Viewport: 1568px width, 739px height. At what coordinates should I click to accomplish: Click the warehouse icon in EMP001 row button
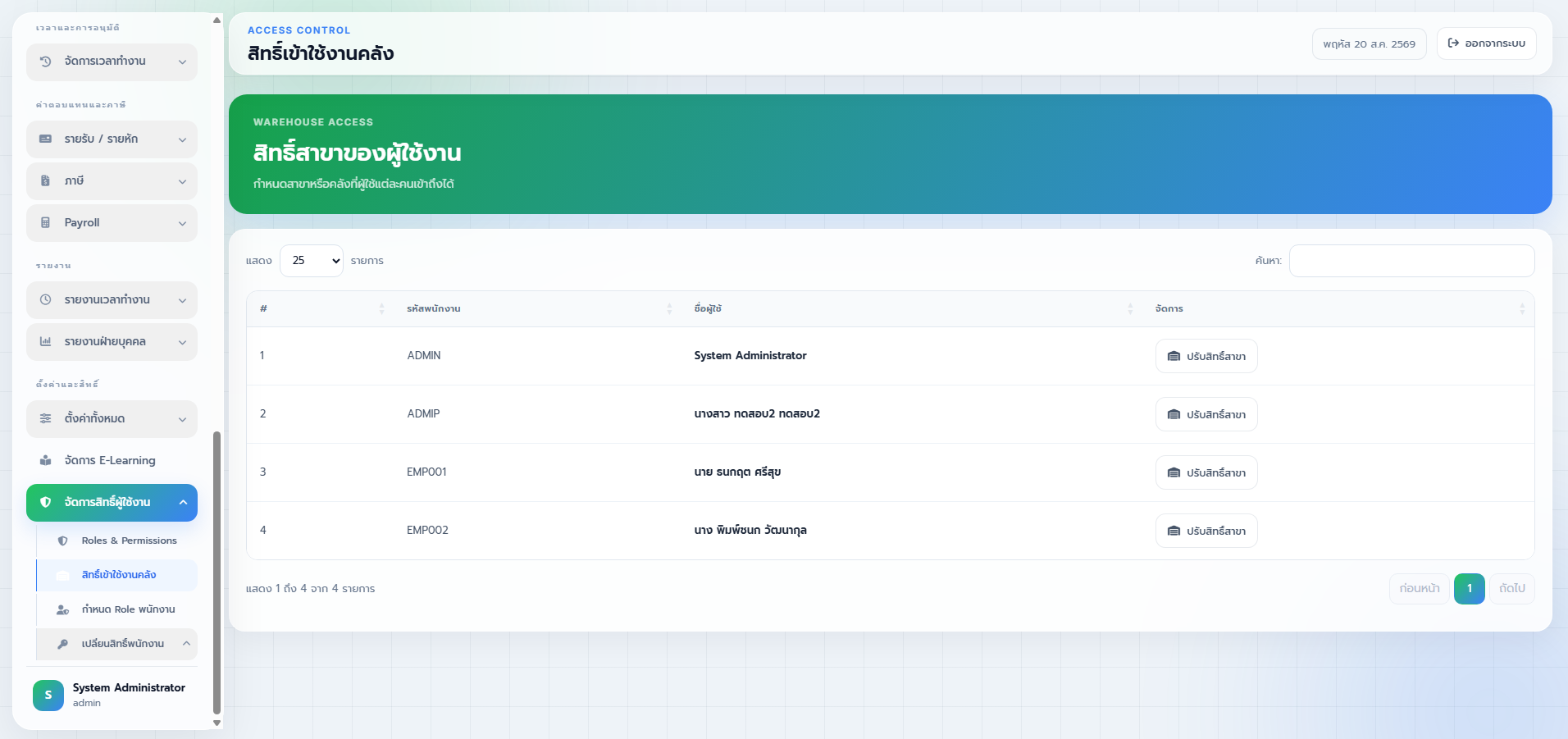[1174, 473]
